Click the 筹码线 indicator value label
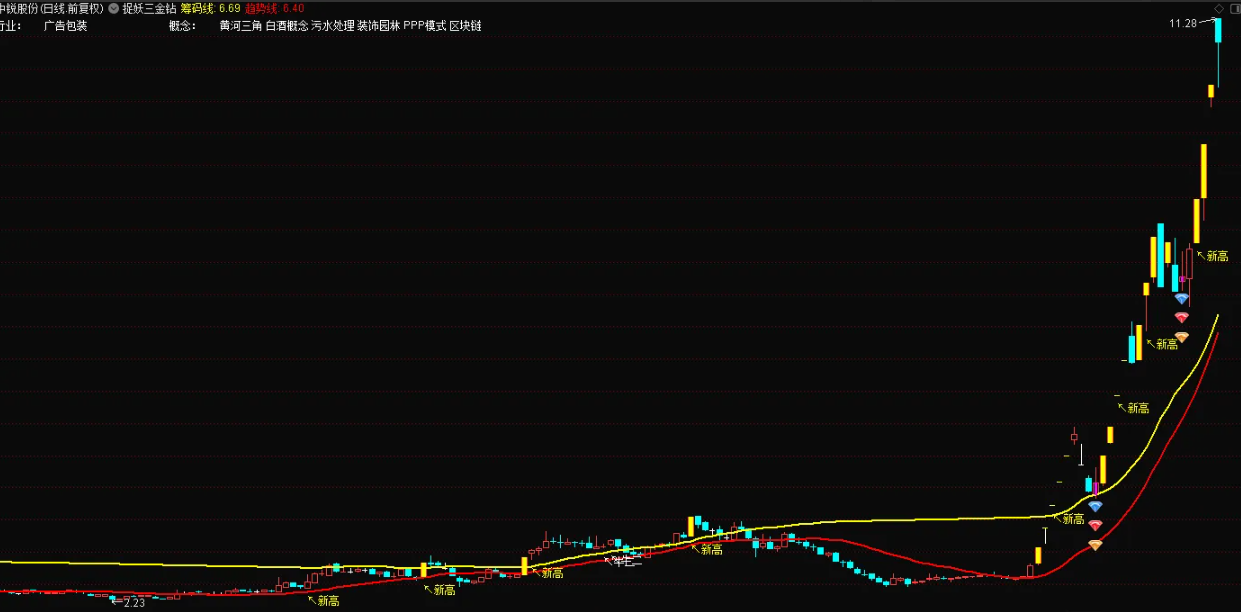 [x=209, y=8]
